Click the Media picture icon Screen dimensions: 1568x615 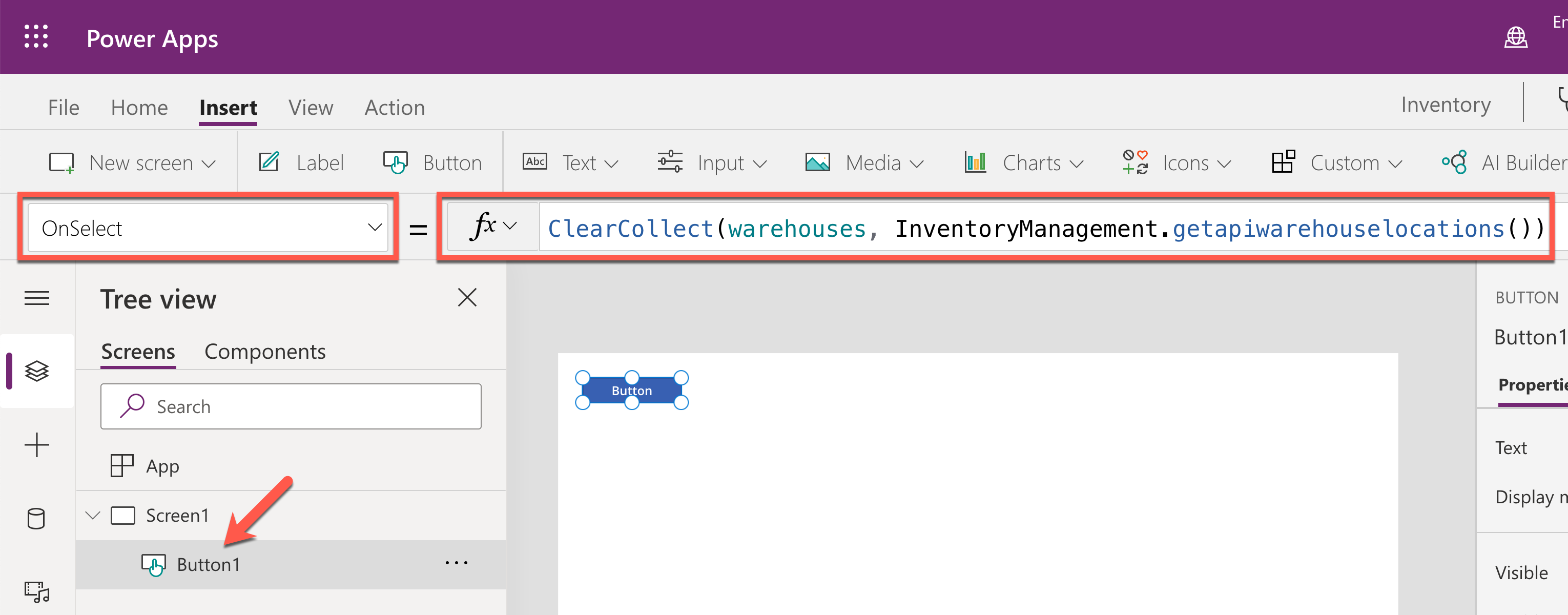(x=817, y=162)
